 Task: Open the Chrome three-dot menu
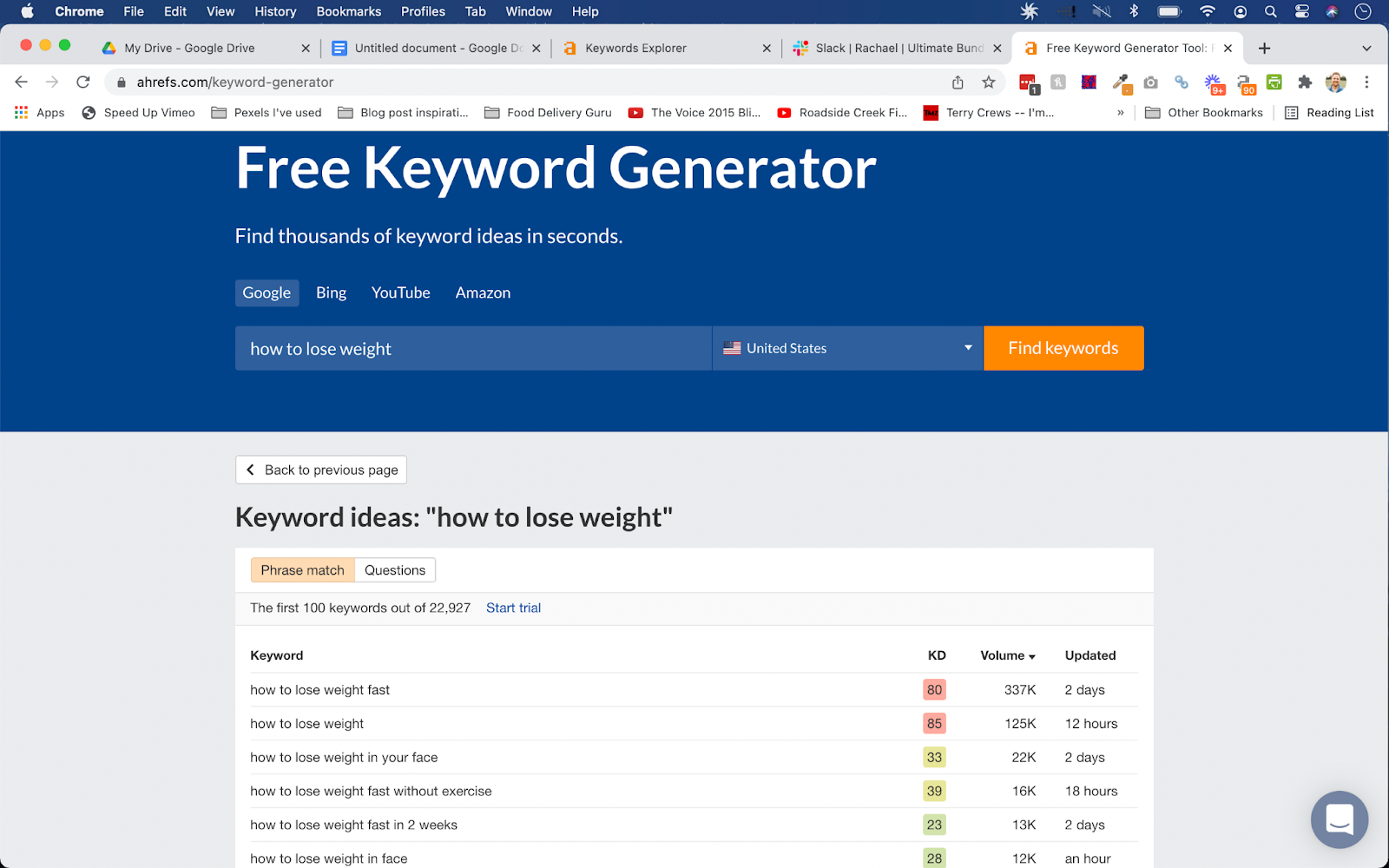click(x=1366, y=82)
